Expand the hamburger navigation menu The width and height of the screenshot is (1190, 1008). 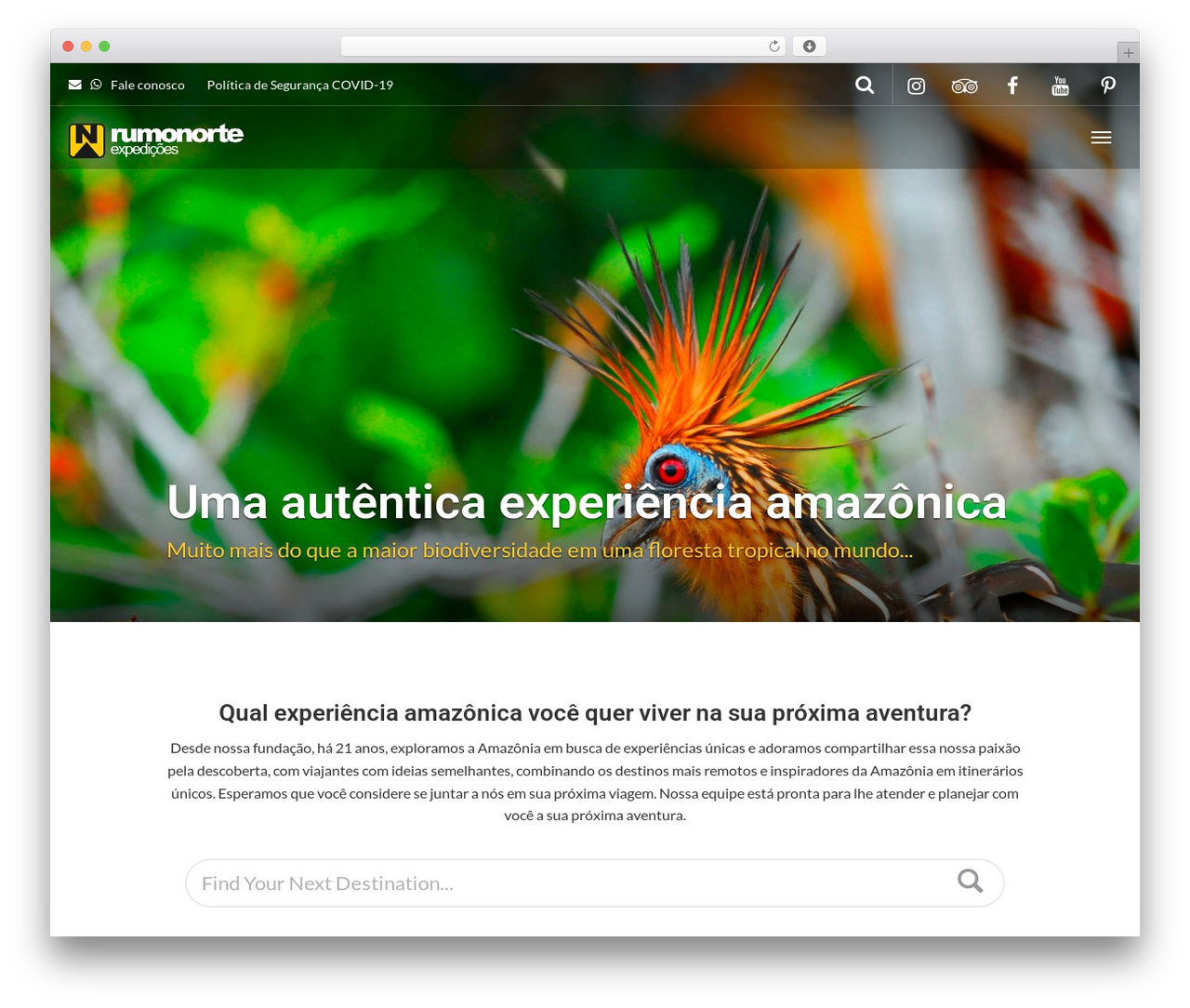[1102, 138]
